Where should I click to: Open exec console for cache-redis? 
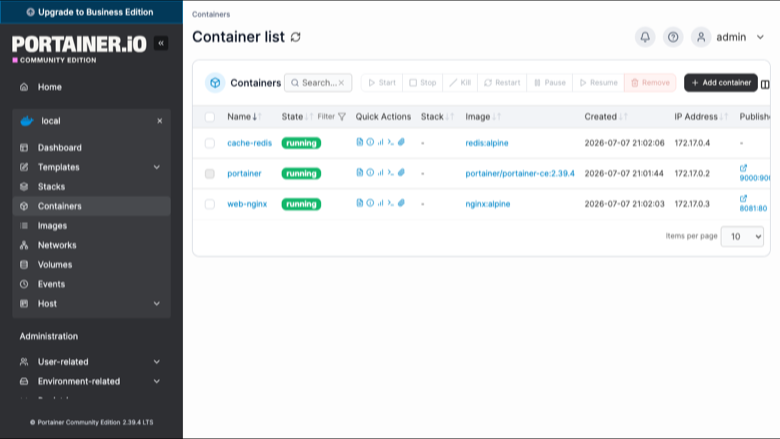coord(390,142)
